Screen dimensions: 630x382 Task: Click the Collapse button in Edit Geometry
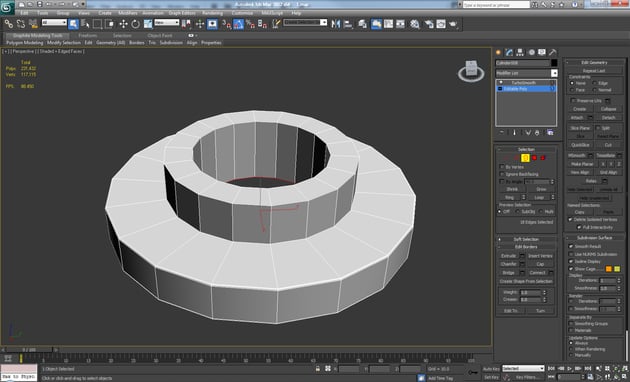[x=608, y=109]
